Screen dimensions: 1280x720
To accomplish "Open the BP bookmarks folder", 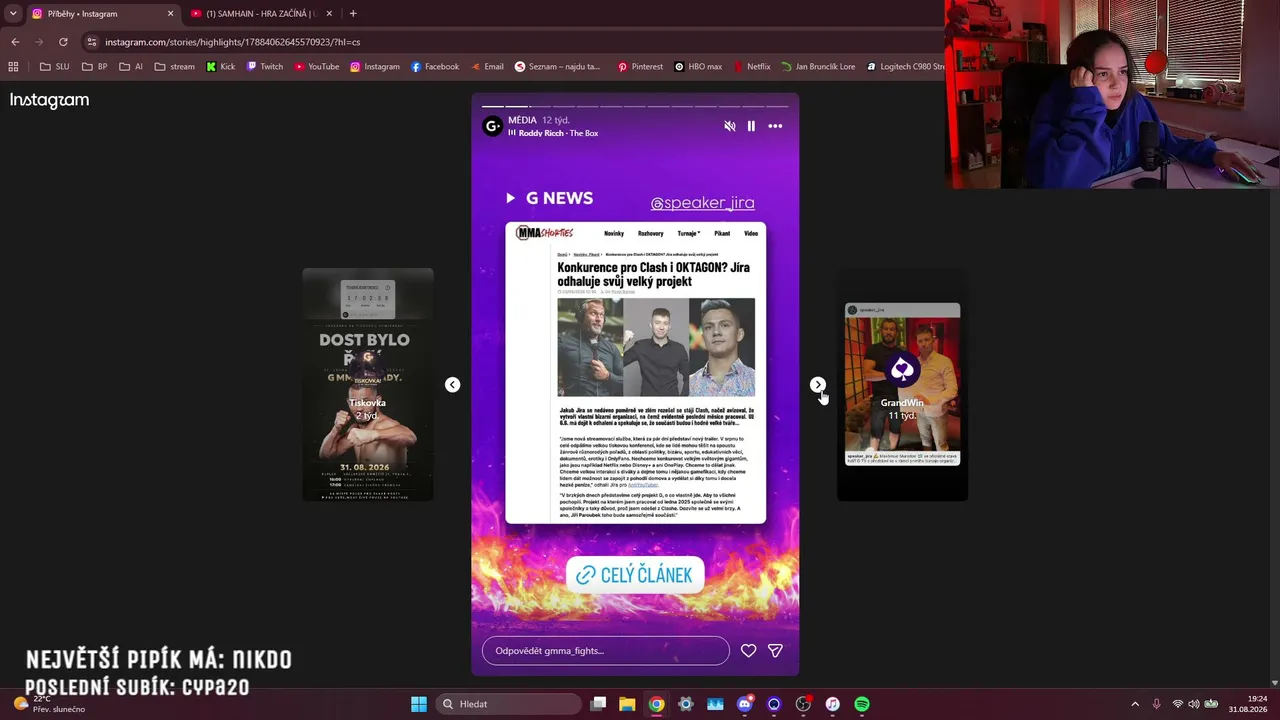I will [95, 67].
